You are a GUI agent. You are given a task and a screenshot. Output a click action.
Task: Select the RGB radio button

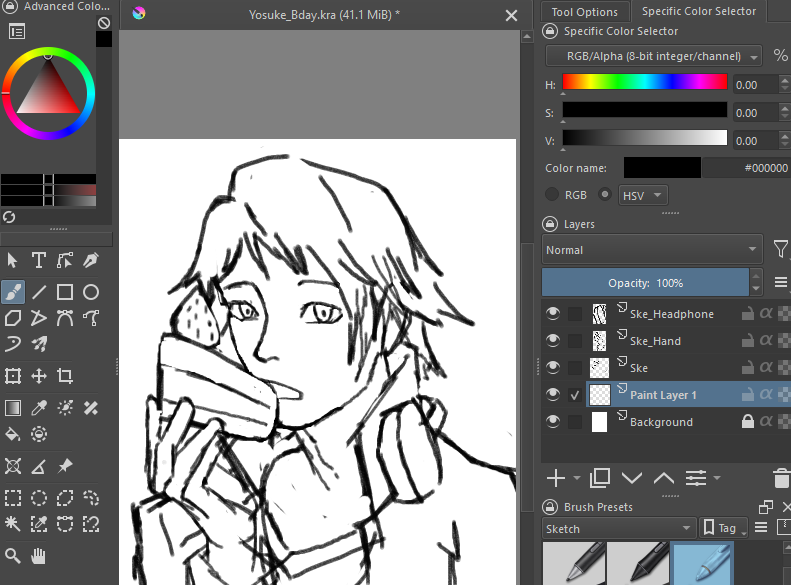[552, 195]
